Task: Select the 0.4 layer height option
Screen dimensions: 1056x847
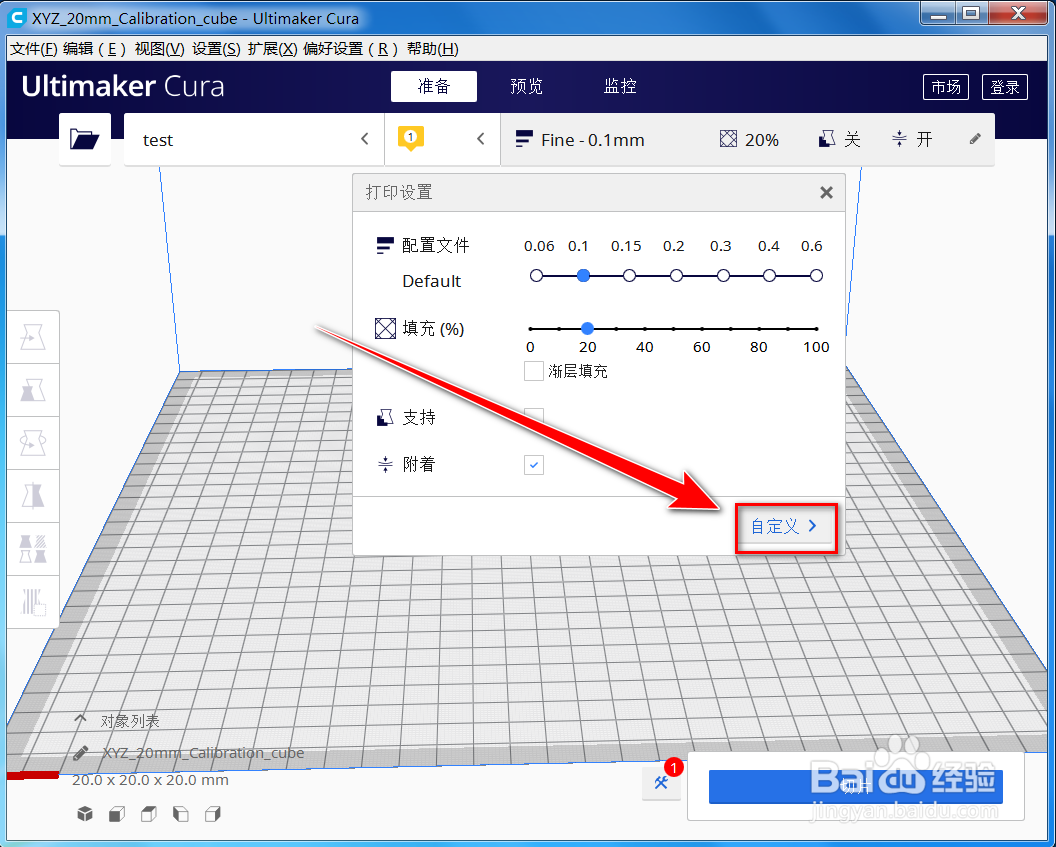Action: coord(769,275)
